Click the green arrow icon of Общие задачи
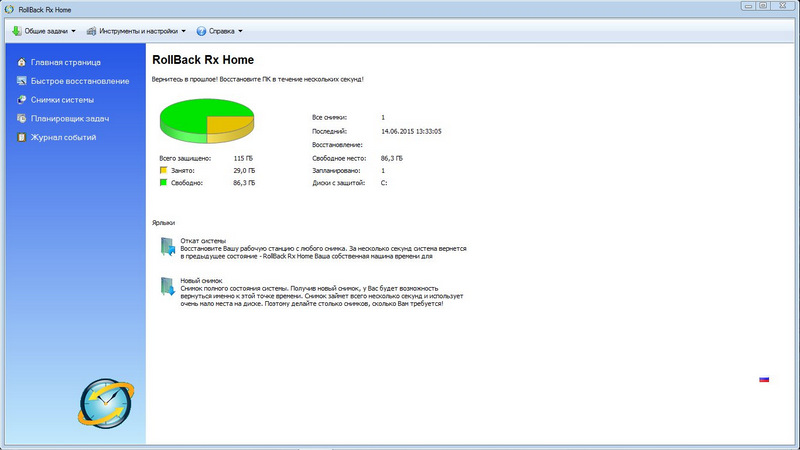 [17, 31]
